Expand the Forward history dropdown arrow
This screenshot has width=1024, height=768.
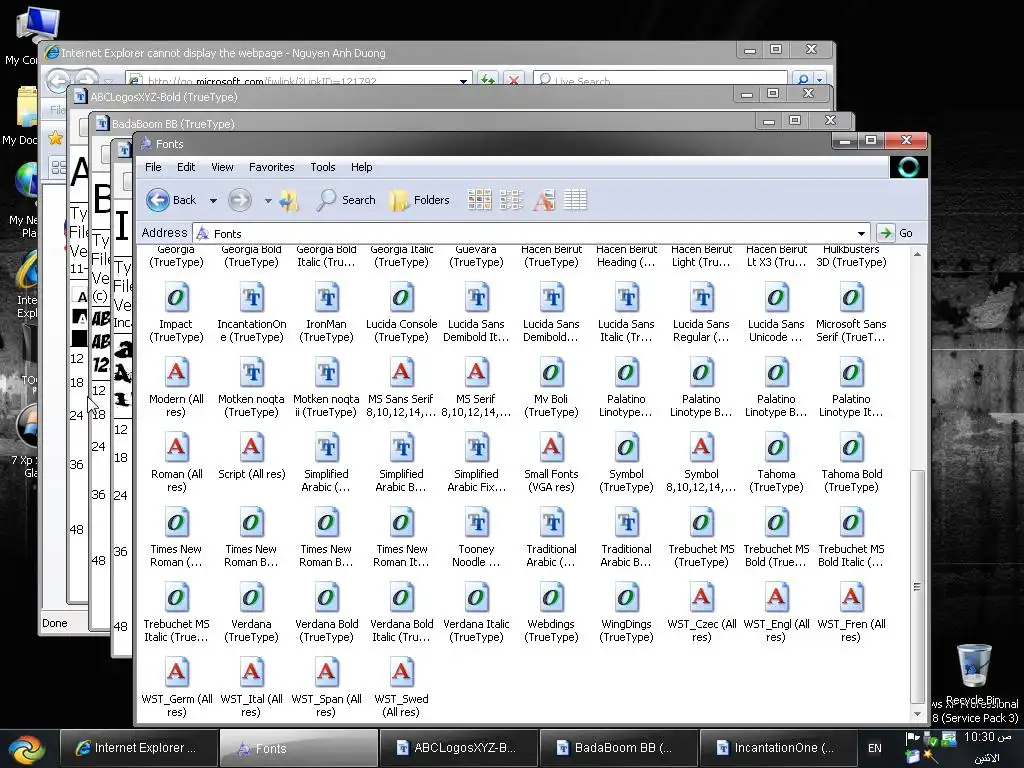268,200
